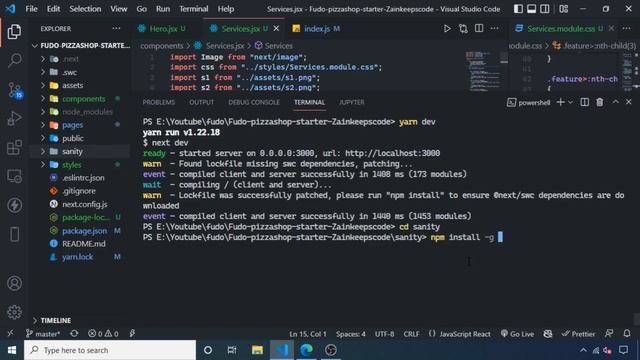The image size is (640, 360).
Task: Open editor More Actions ellipsis
Action: pos(494,29)
